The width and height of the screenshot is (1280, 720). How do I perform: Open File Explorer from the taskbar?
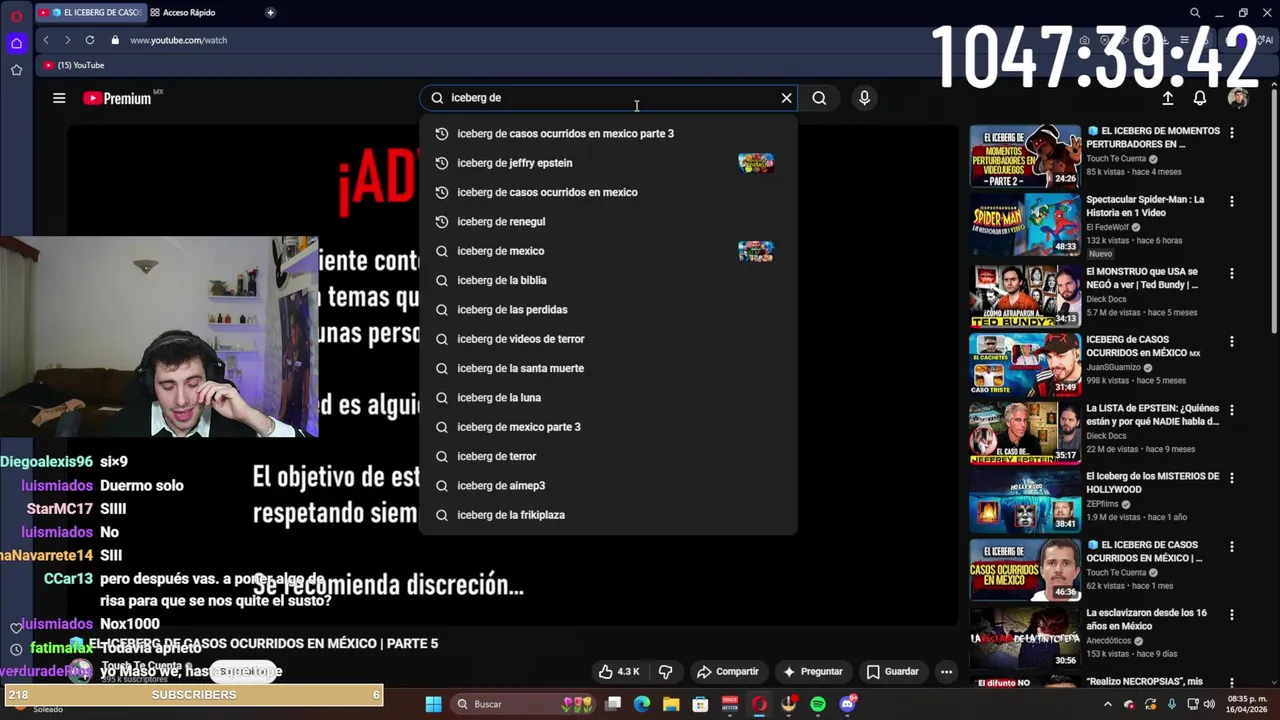point(671,704)
